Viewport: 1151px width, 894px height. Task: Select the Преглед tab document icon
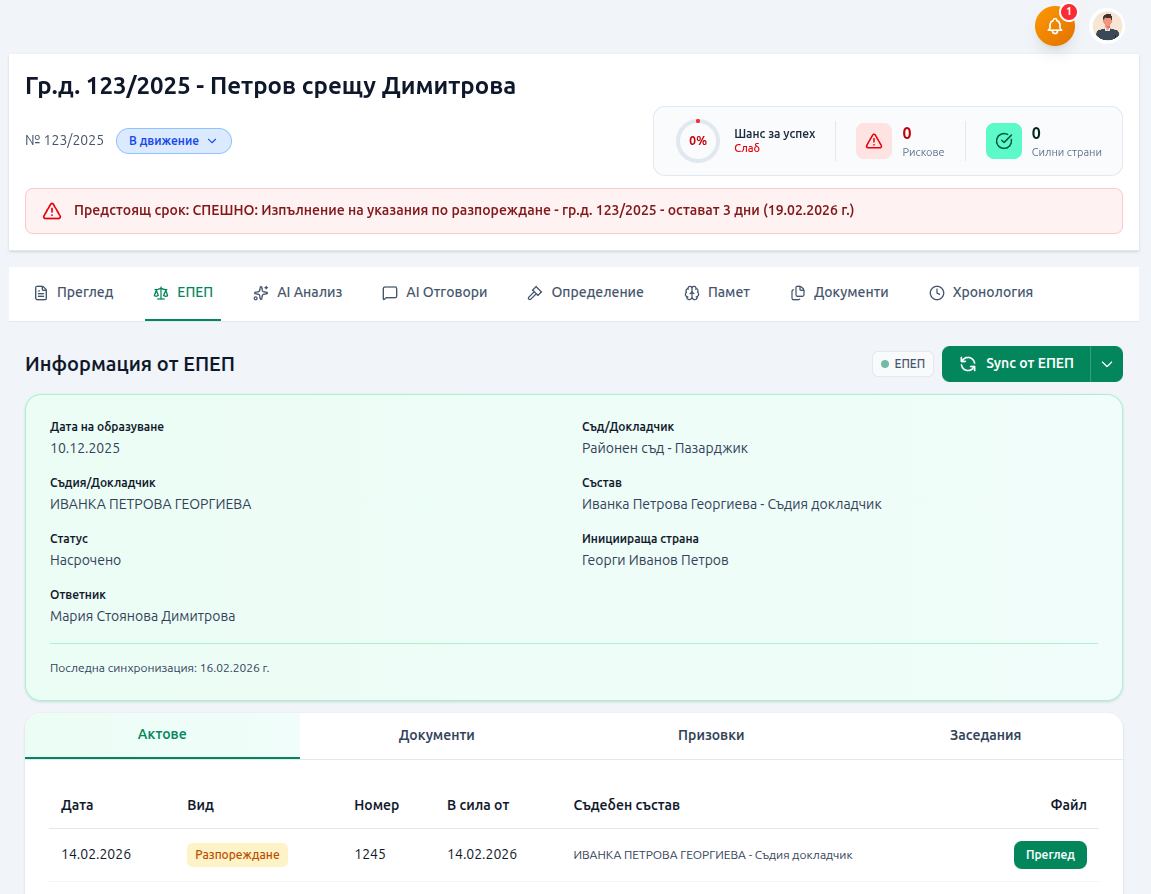coord(40,292)
